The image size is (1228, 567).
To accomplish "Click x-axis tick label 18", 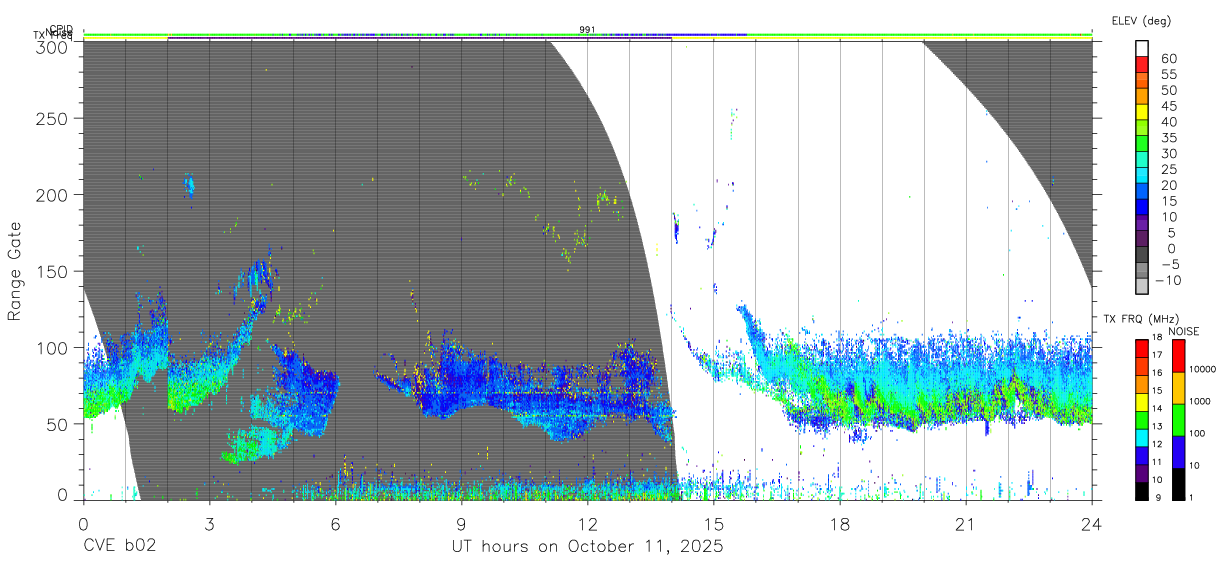I will point(839,523).
